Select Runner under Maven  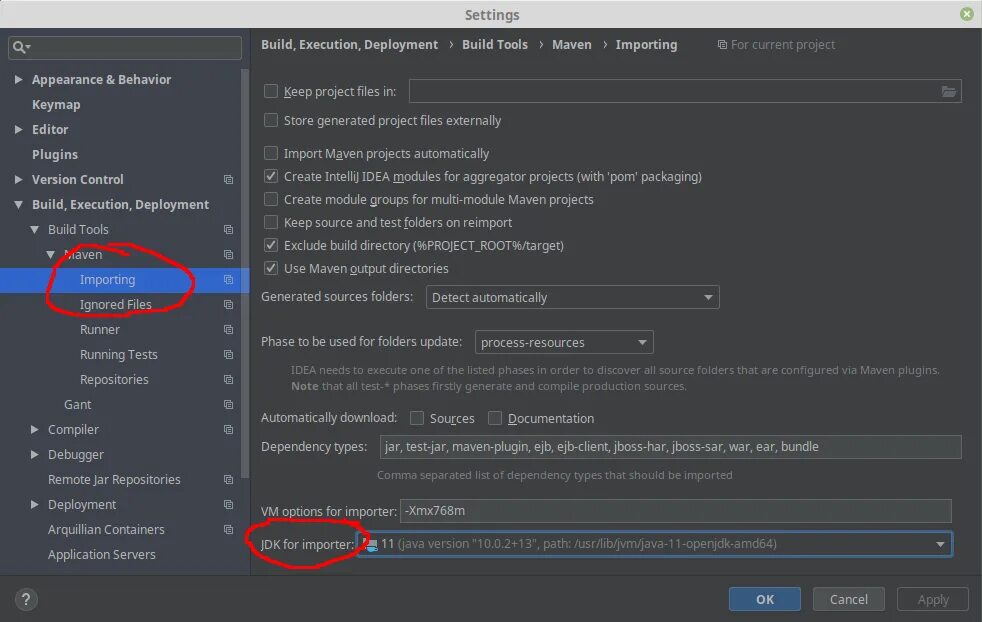point(100,330)
